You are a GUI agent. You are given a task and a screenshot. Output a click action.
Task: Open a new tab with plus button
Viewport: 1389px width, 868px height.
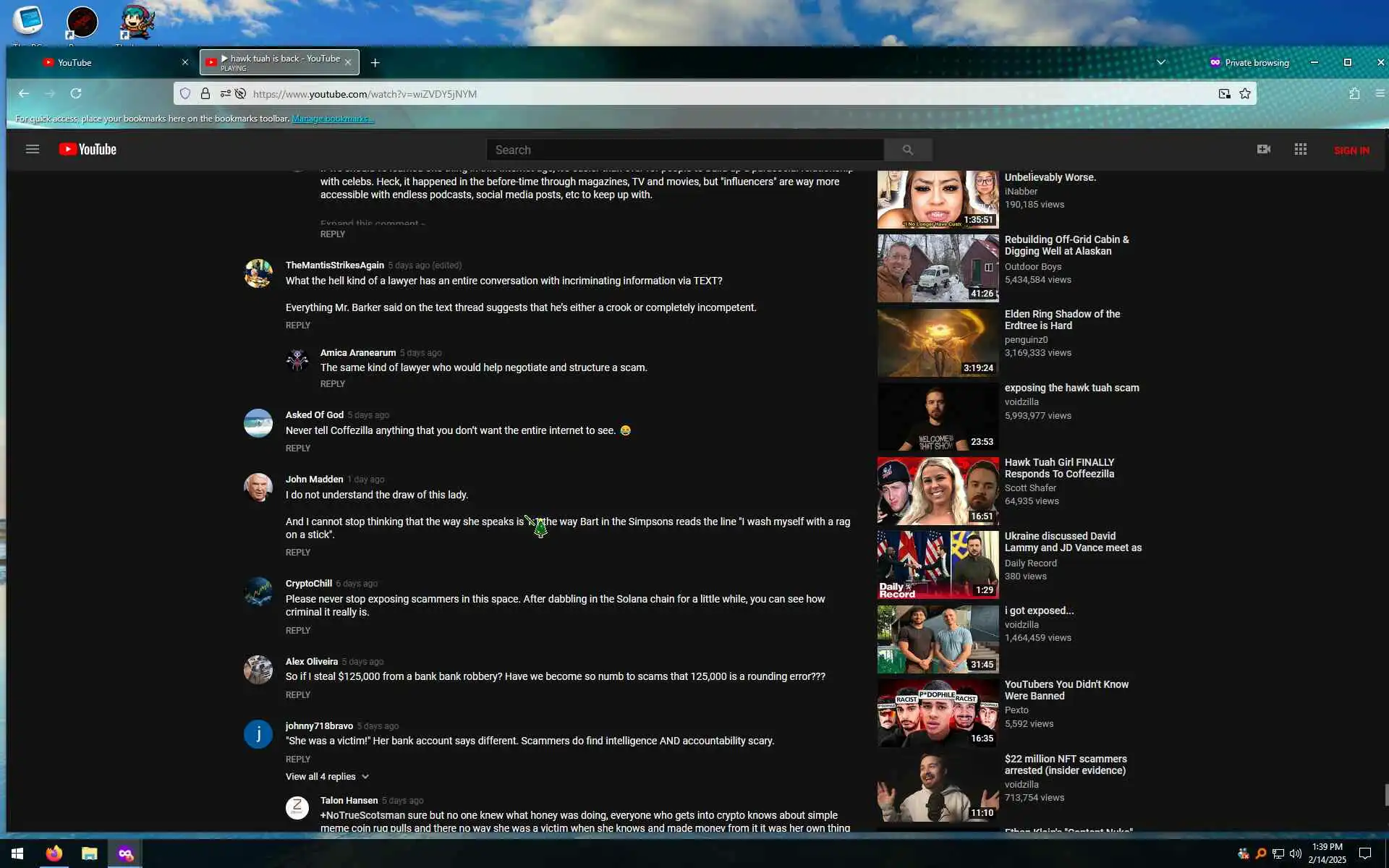click(375, 63)
